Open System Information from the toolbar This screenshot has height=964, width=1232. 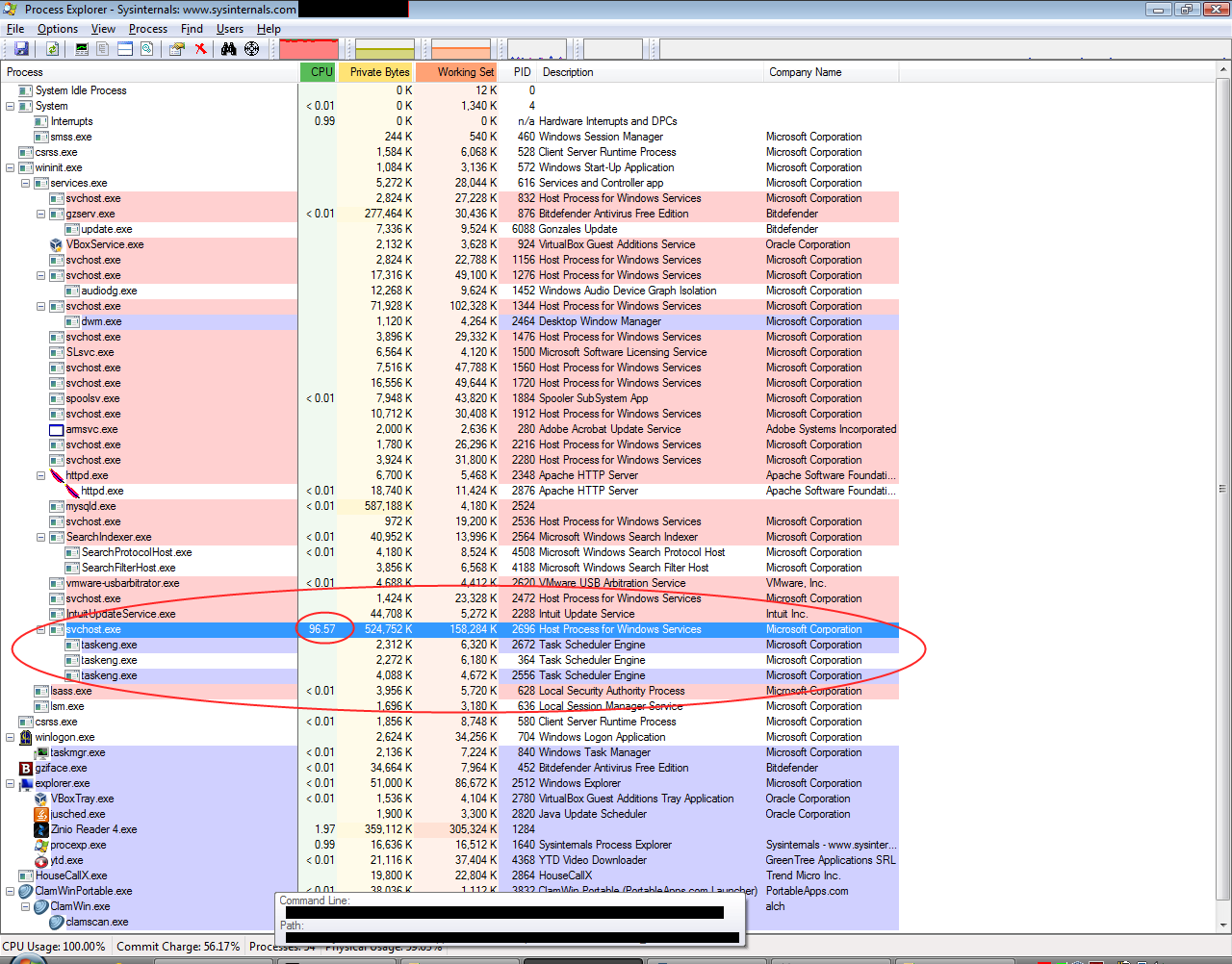click(x=82, y=48)
